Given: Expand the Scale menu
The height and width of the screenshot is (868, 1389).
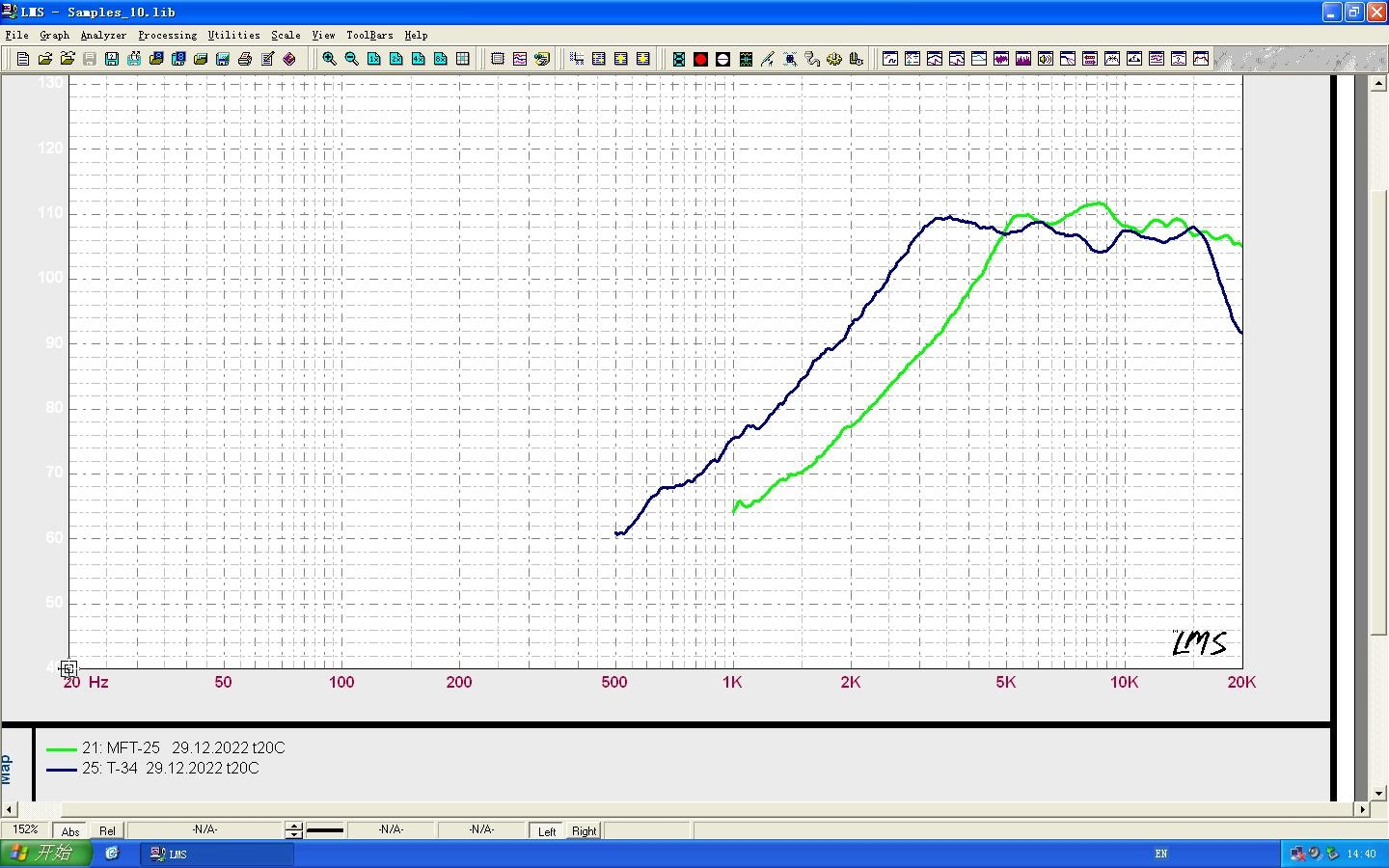Looking at the screenshot, I should coord(286,35).
